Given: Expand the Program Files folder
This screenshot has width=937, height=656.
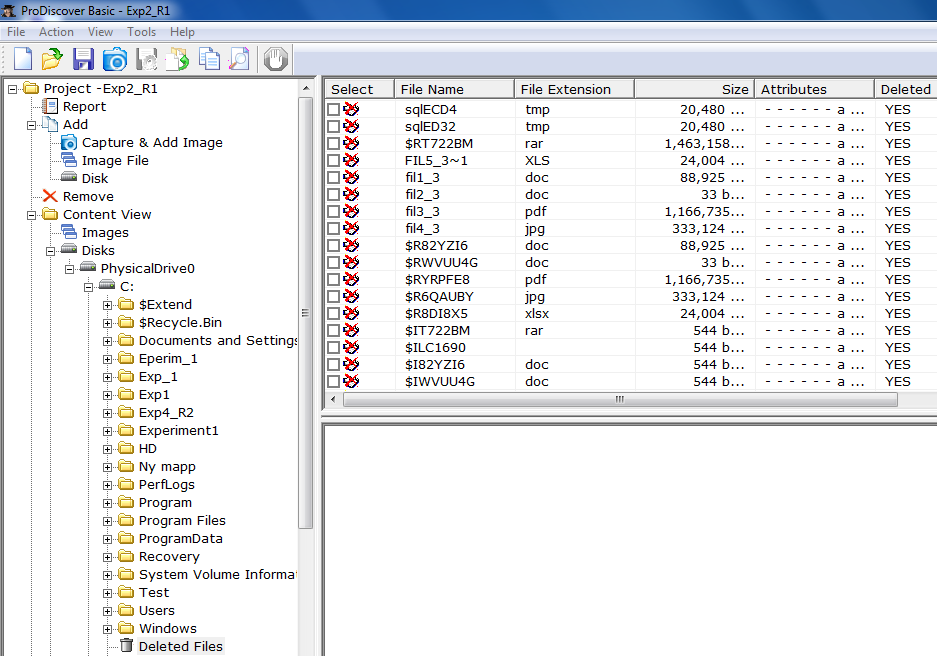Looking at the screenshot, I should [108, 521].
